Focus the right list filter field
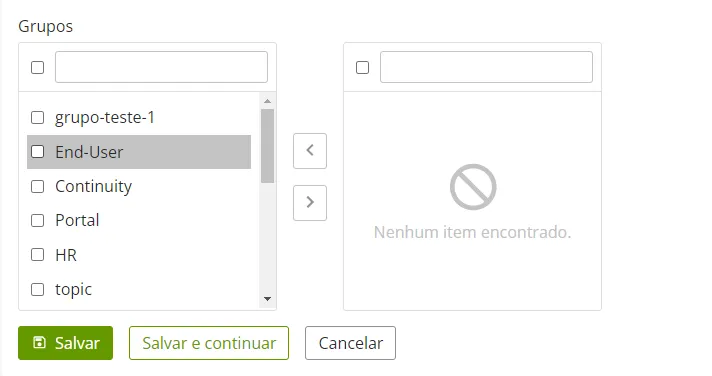The width and height of the screenshot is (712, 376). click(x=486, y=67)
